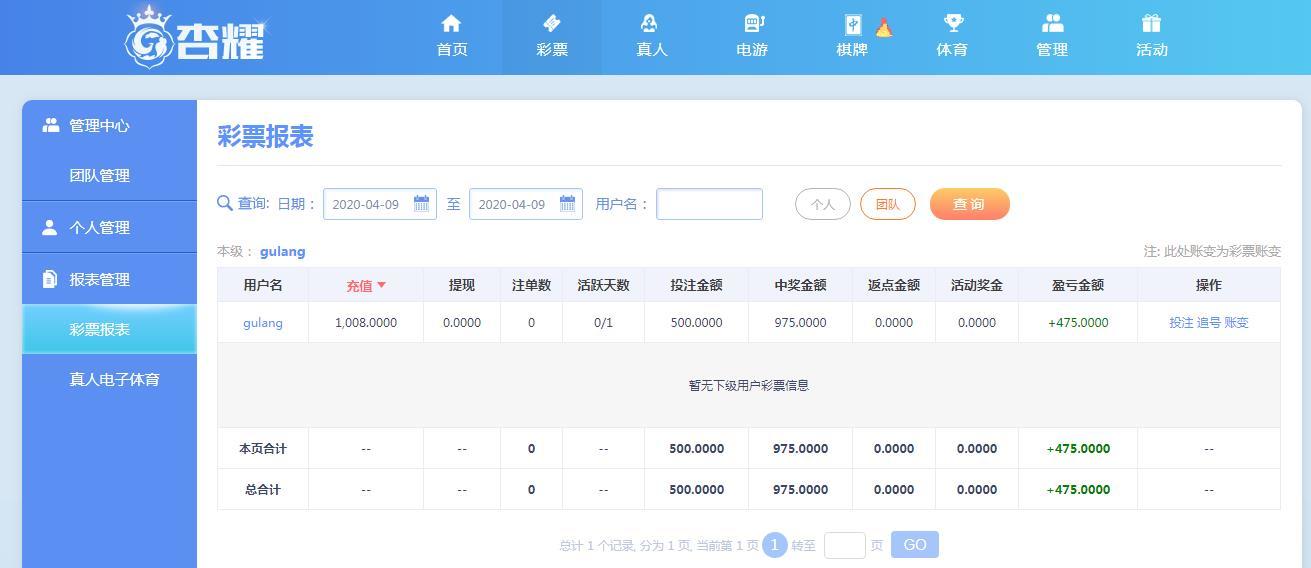Open the 棋牌 menu label
Viewport: 1311px width, 568px height.
[x=852, y=50]
